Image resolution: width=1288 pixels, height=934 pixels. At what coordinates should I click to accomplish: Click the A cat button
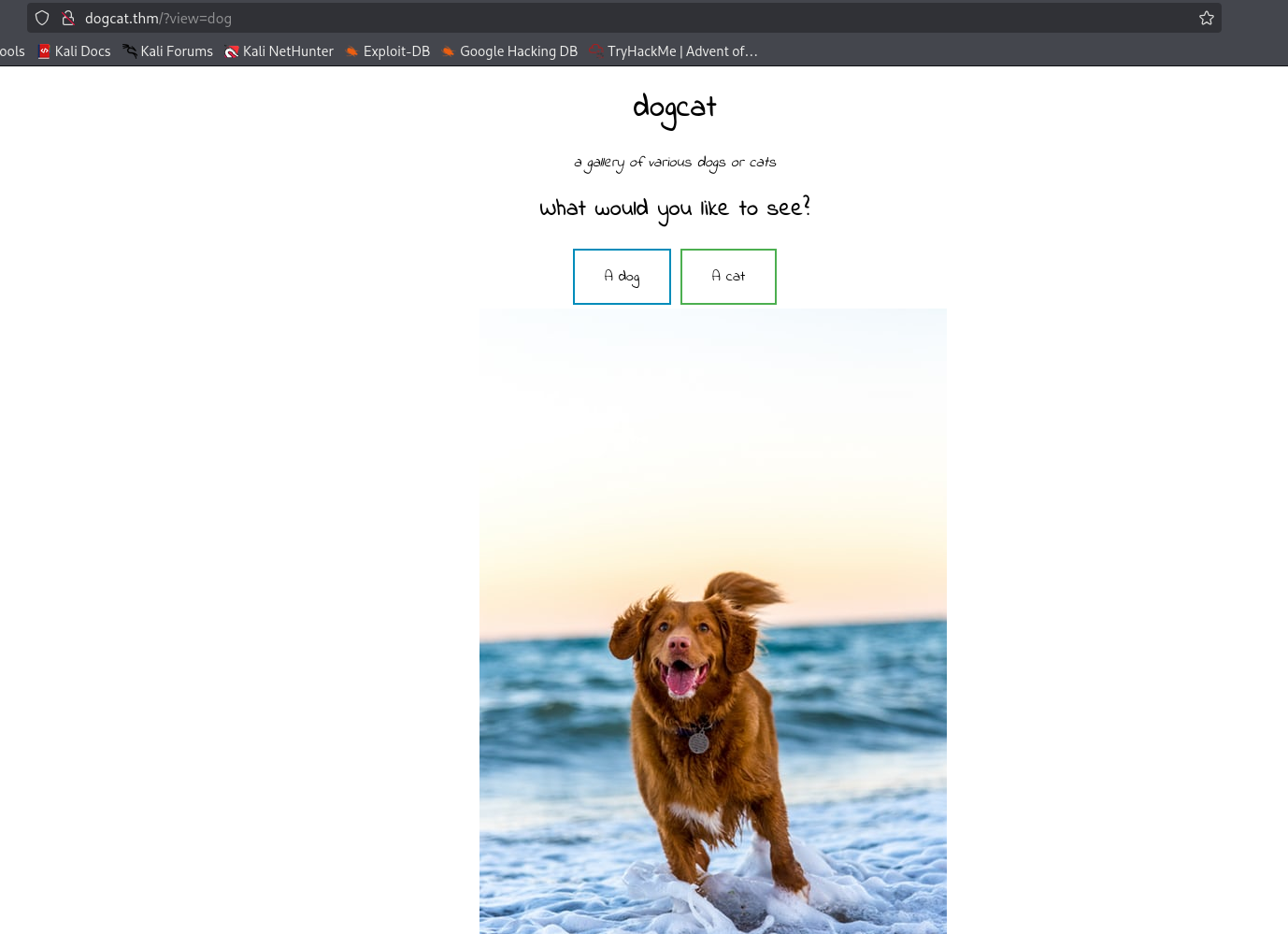pos(728,276)
